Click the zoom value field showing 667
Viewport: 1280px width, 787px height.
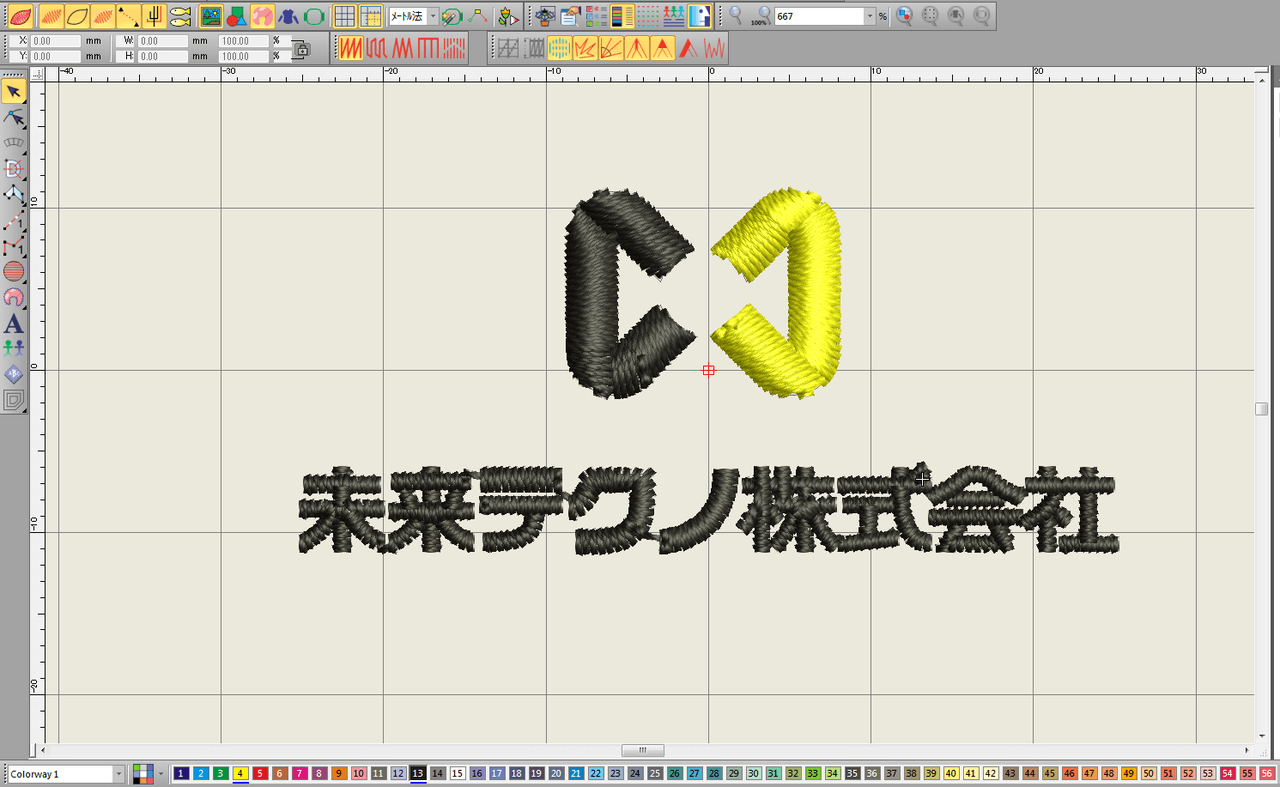pyautogui.click(x=818, y=17)
